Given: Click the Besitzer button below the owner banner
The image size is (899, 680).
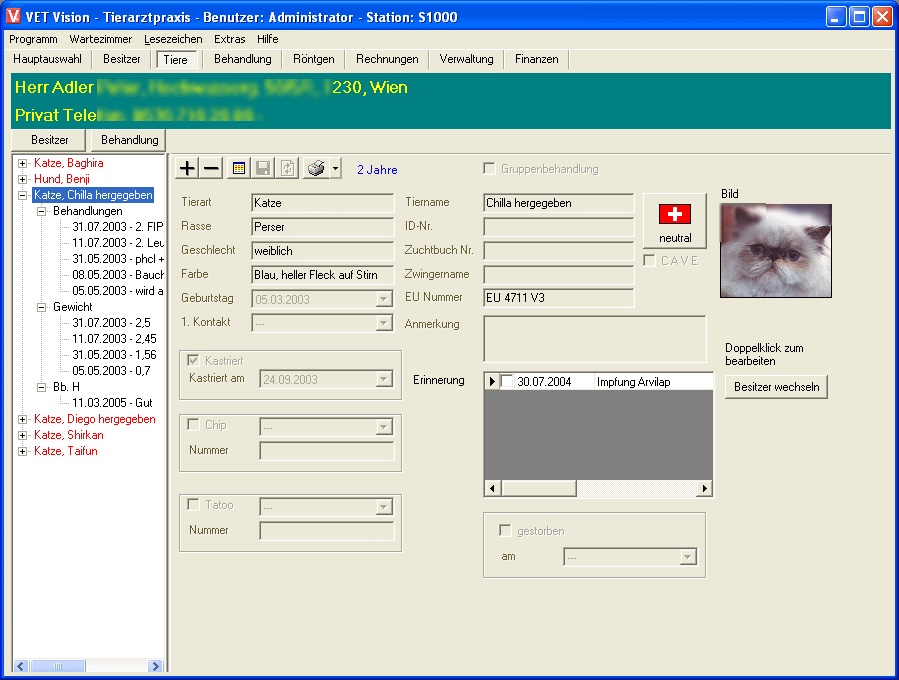Looking at the screenshot, I should pos(49,140).
